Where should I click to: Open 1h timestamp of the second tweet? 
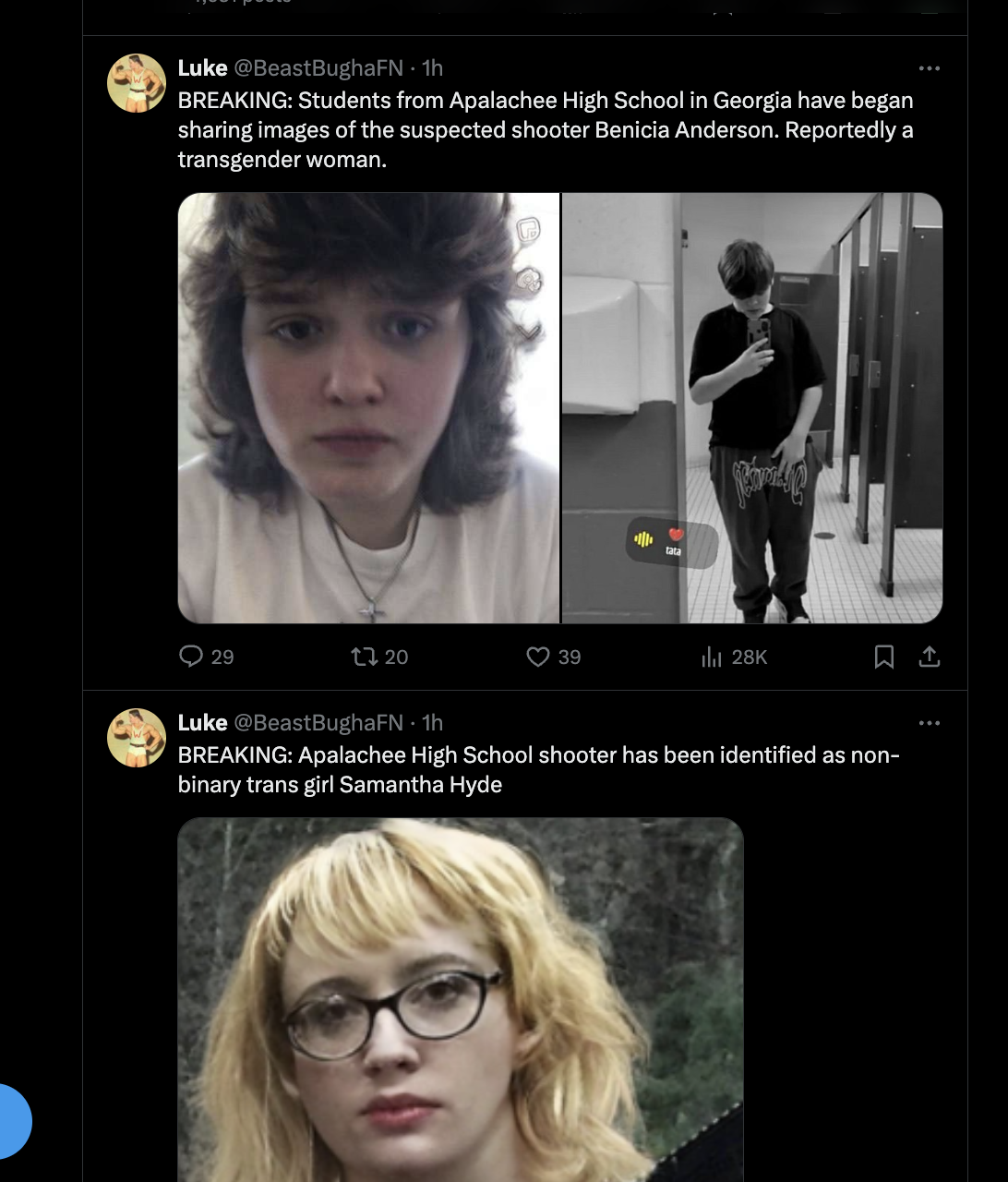click(x=432, y=723)
